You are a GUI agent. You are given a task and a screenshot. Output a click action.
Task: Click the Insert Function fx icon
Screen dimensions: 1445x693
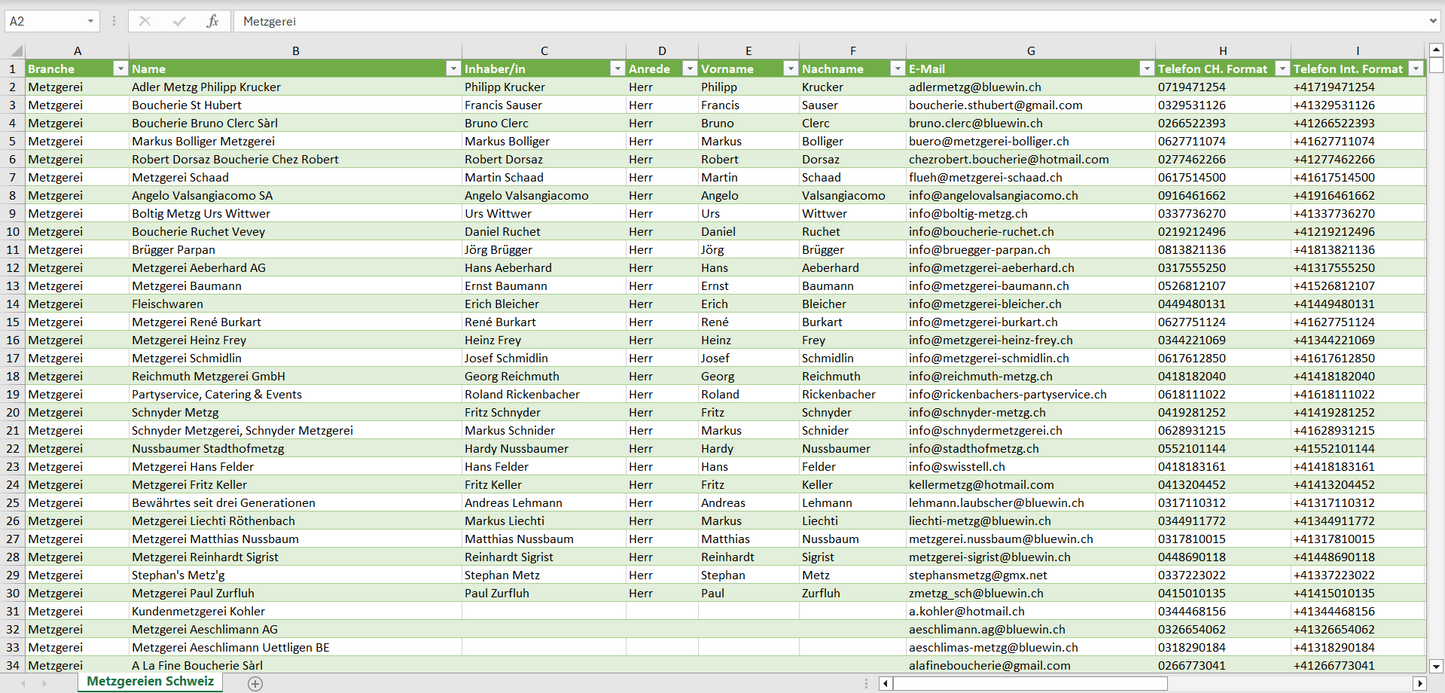click(x=212, y=21)
